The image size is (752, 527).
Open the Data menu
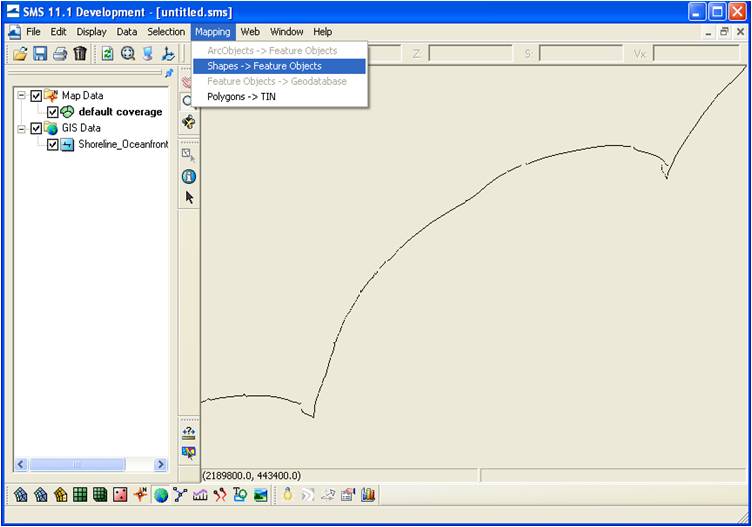(127, 32)
